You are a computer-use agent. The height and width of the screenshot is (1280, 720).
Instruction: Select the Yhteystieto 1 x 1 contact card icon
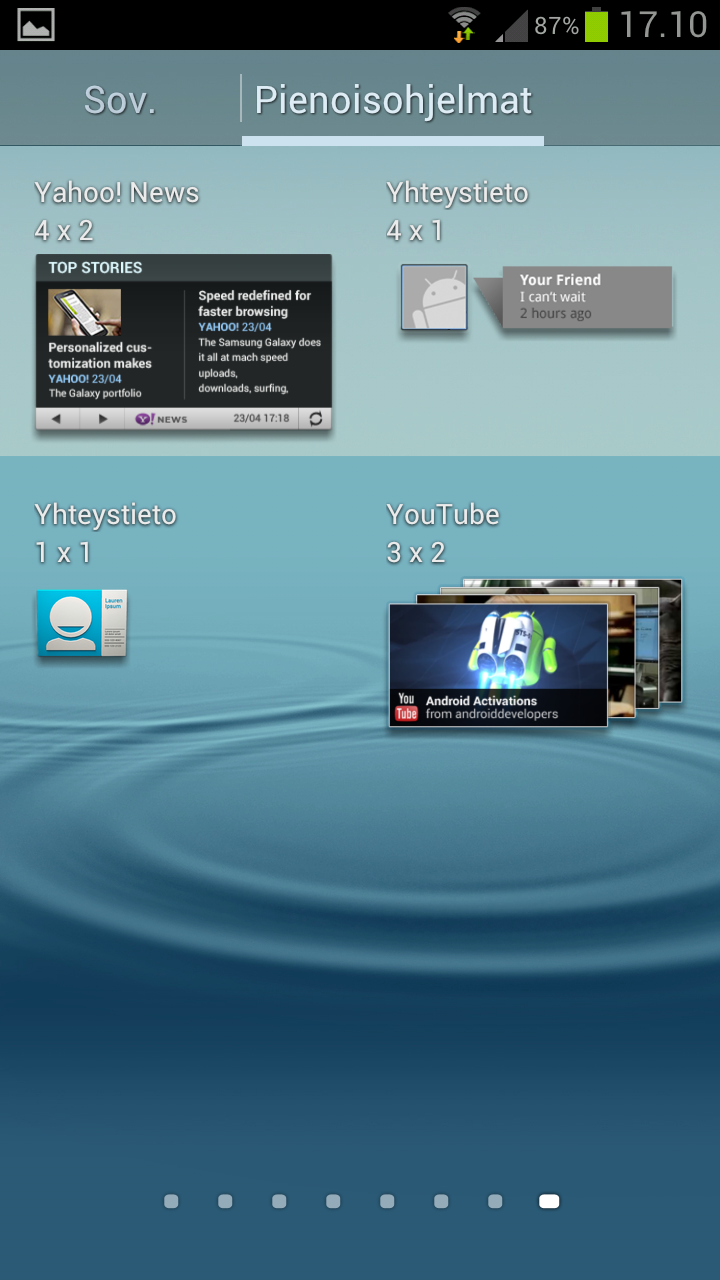[x=82, y=623]
